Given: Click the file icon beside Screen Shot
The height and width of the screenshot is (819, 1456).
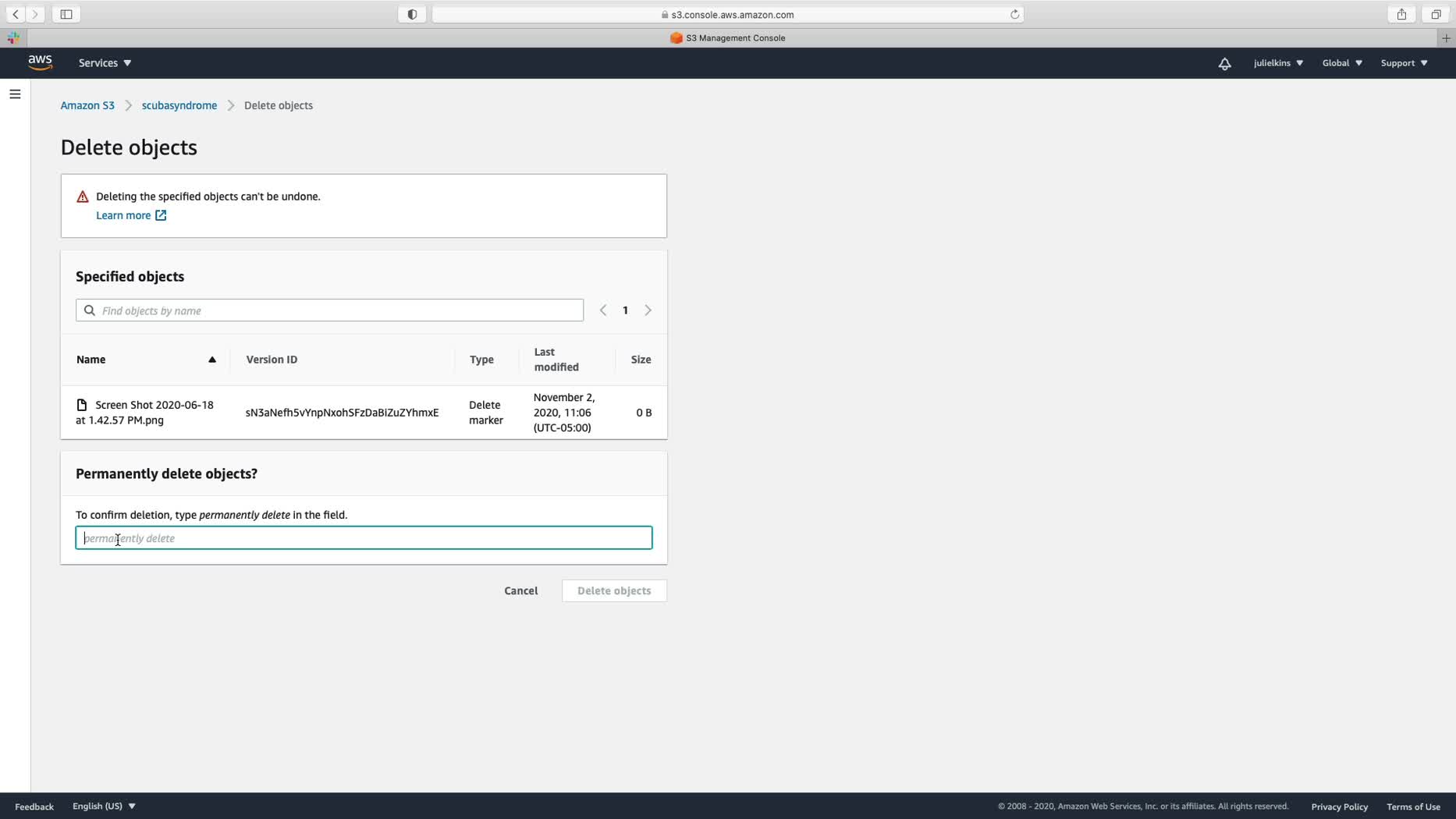Looking at the screenshot, I should (82, 405).
